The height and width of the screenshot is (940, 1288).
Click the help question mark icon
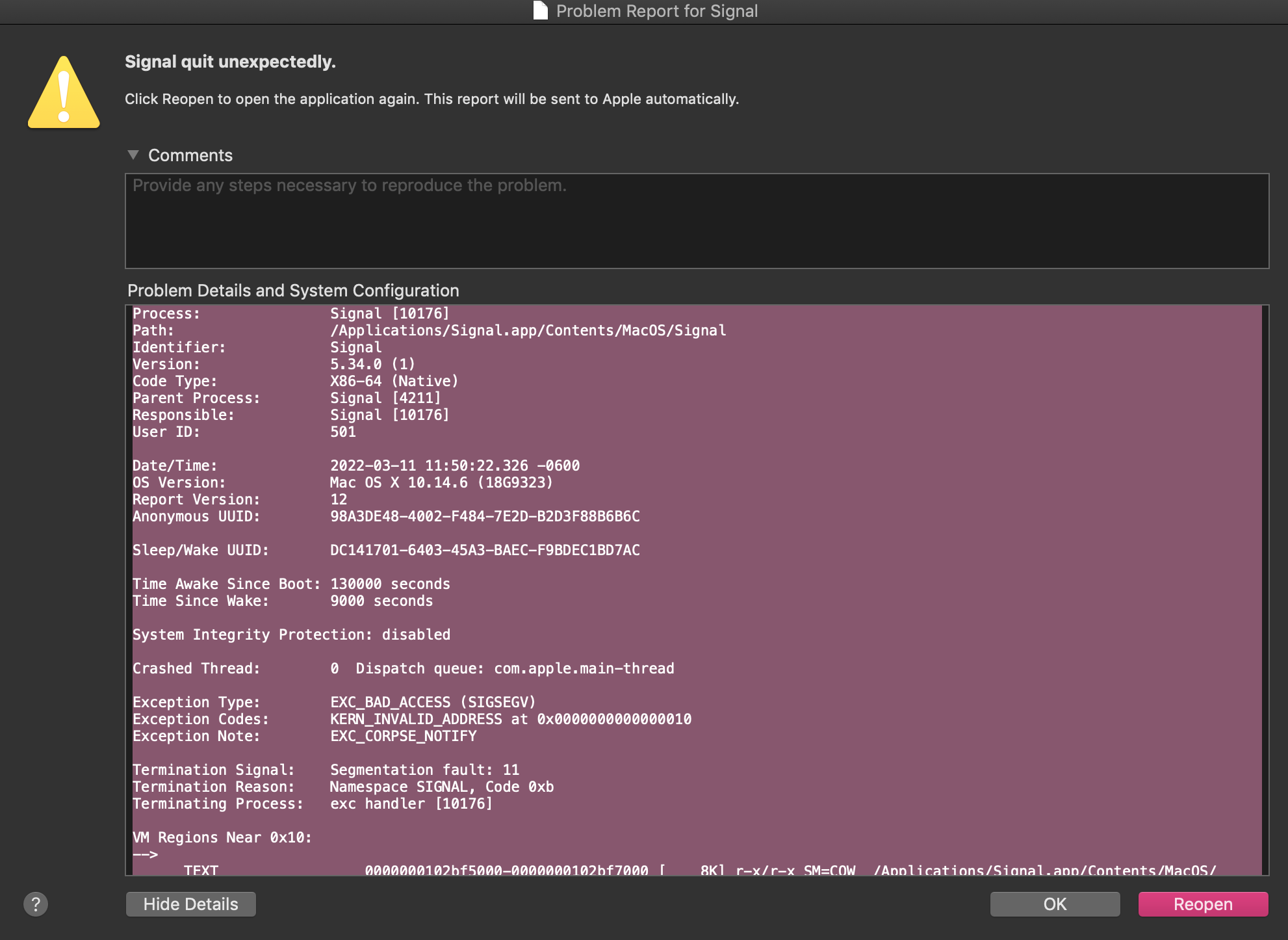pyautogui.click(x=34, y=904)
